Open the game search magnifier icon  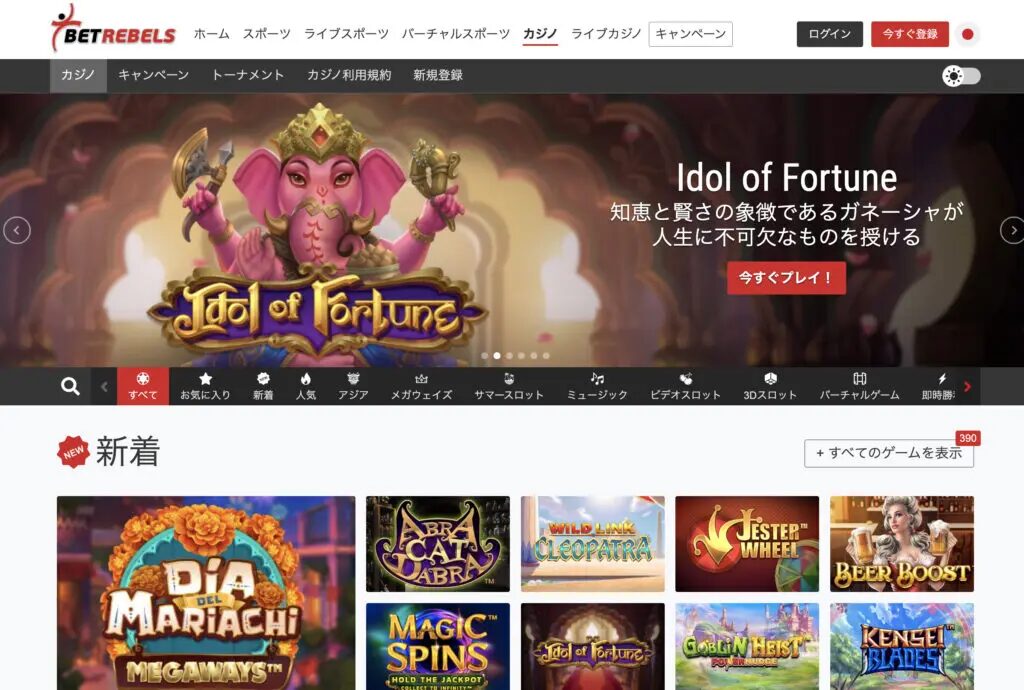(71, 386)
